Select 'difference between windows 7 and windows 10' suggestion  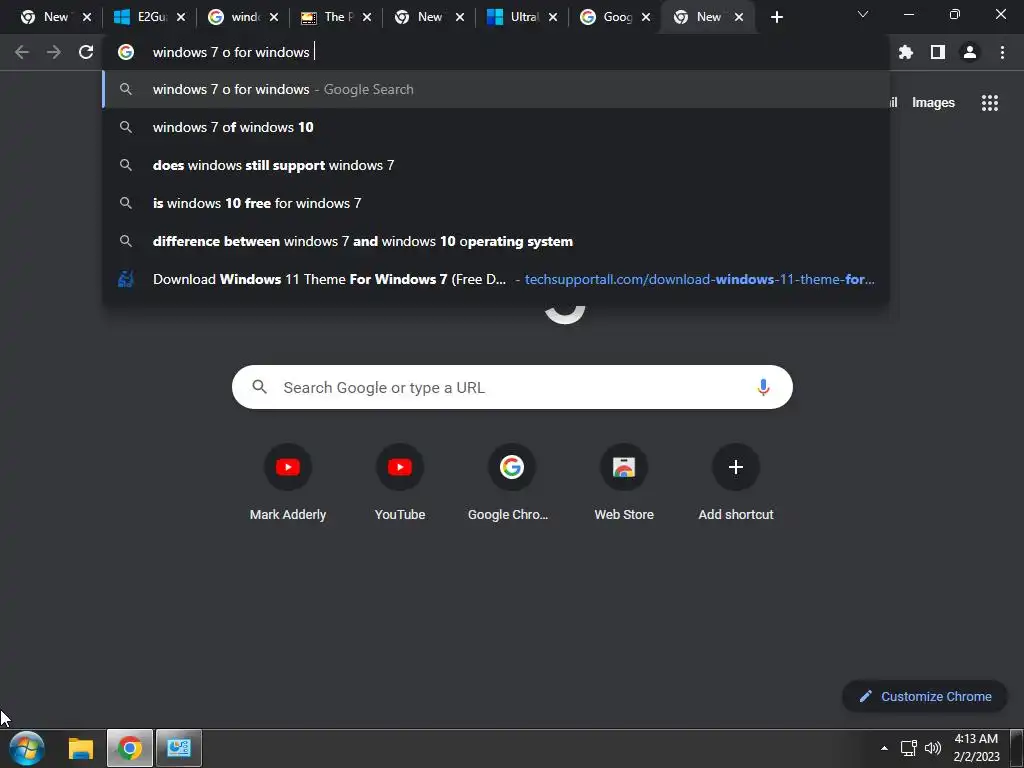tap(496, 241)
